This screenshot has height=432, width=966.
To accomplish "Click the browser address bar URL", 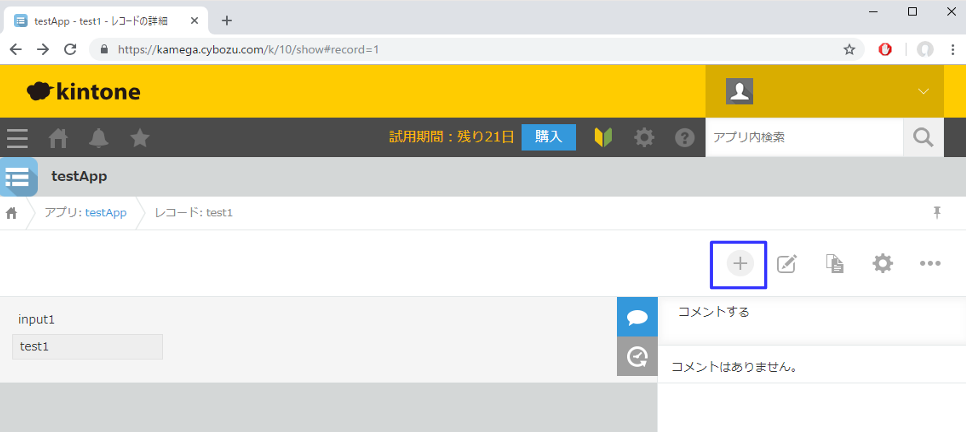I will [x=248, y=49].
